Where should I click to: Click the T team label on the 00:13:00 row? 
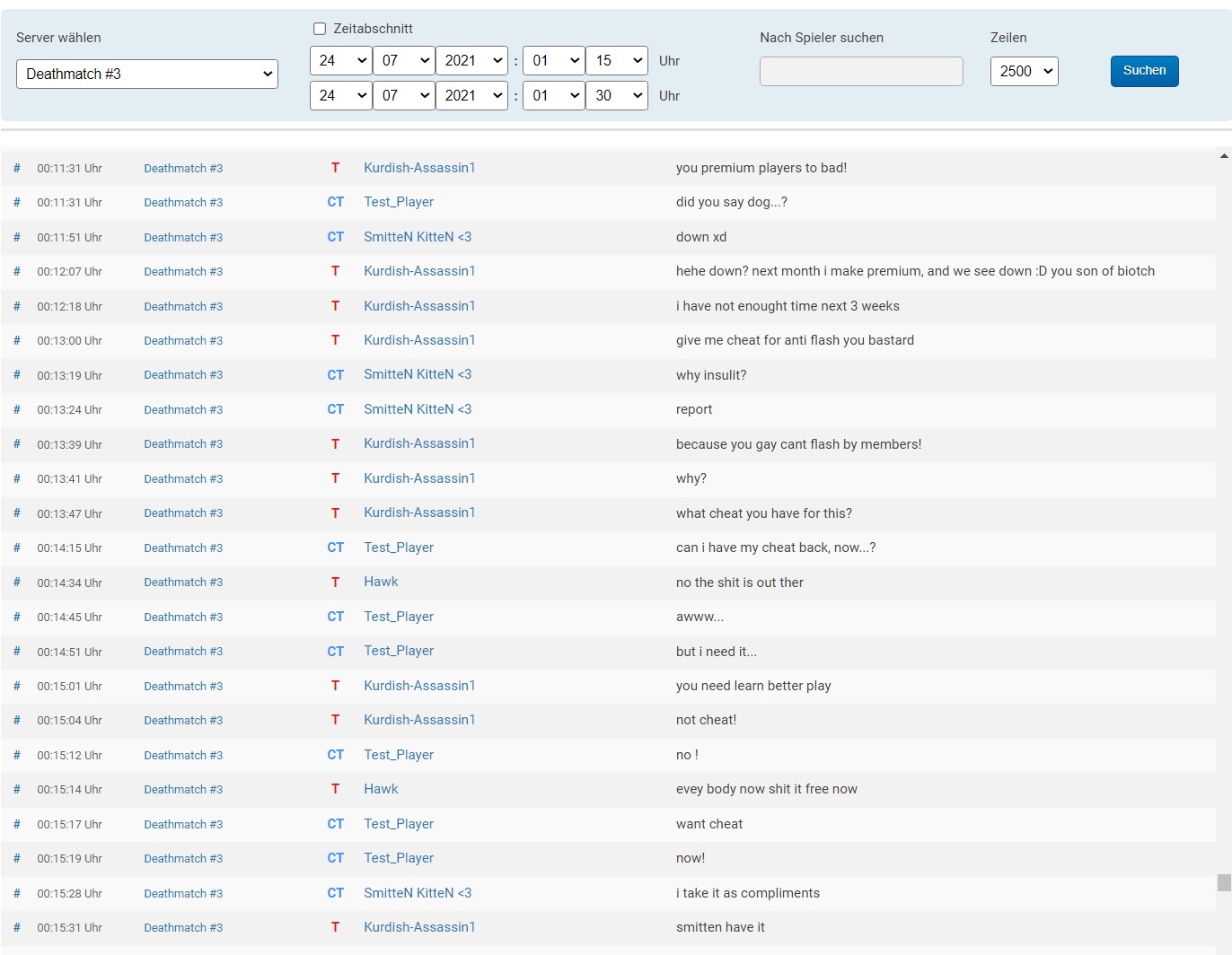[336, 340]
